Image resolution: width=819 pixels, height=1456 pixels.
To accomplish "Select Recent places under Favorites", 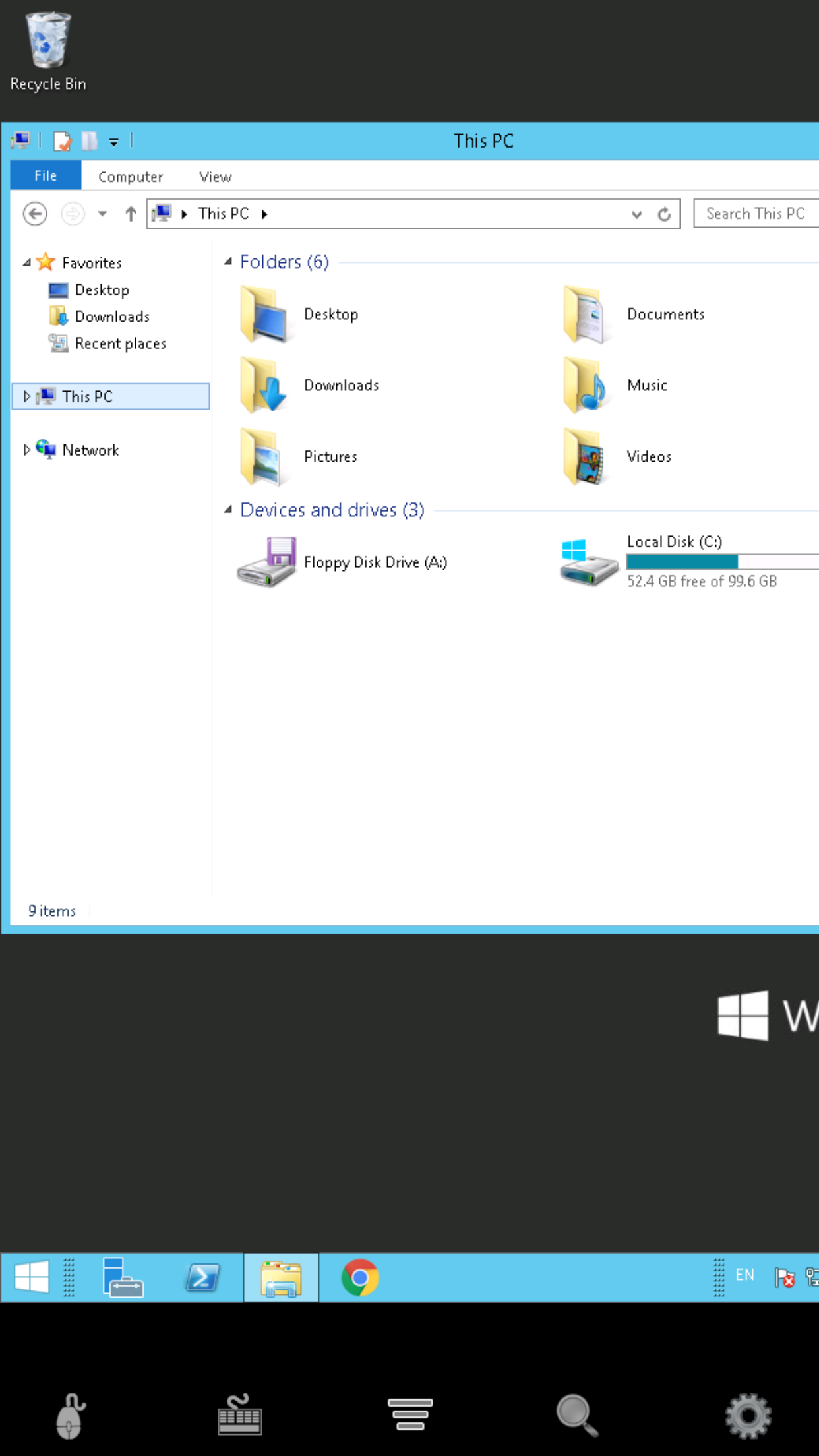I will point(121,344).
